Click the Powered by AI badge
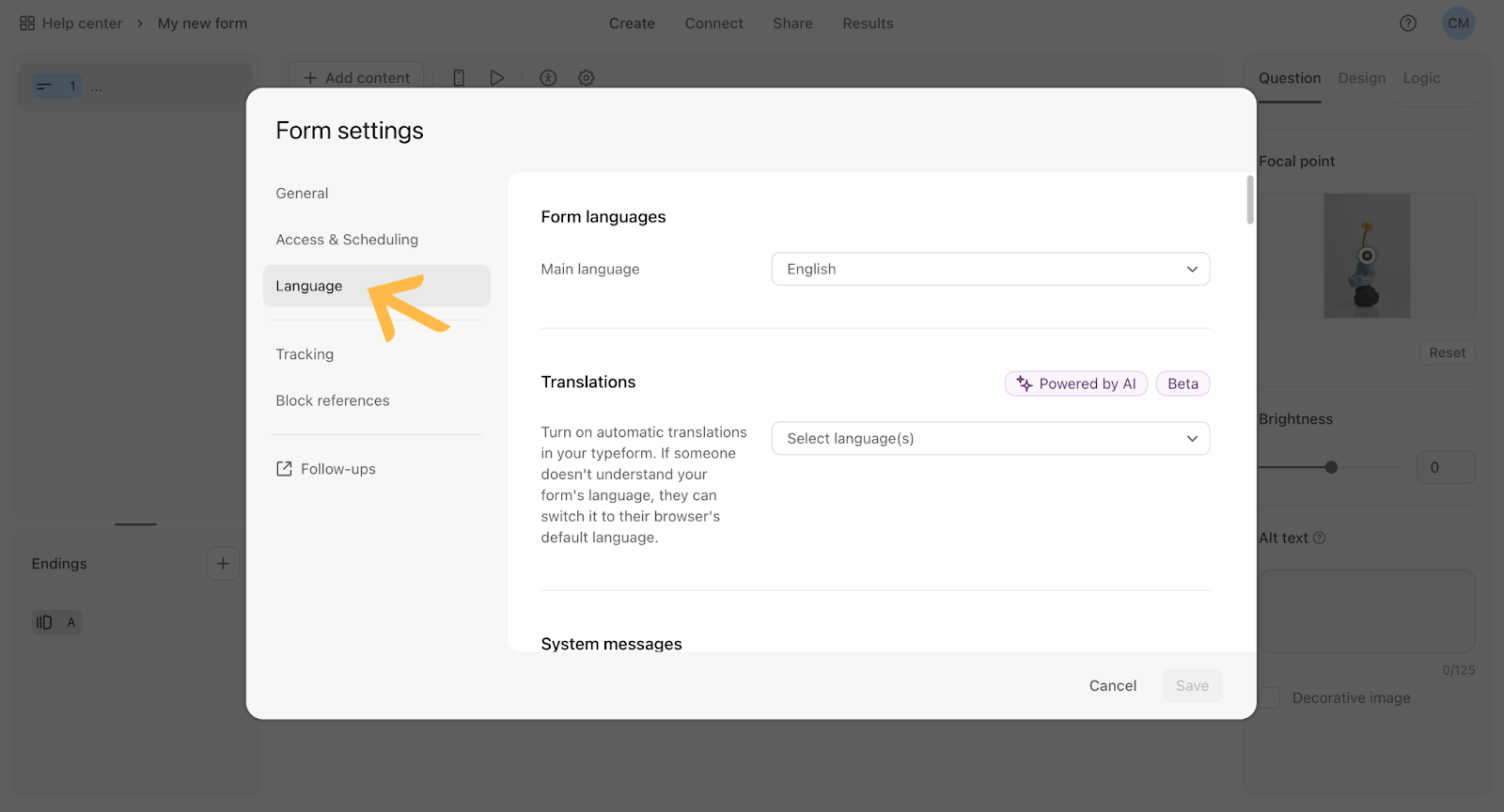Image resolution: width=1504 pixels, height=812 pixels. pyautogui.click(x=1076, y=383)
